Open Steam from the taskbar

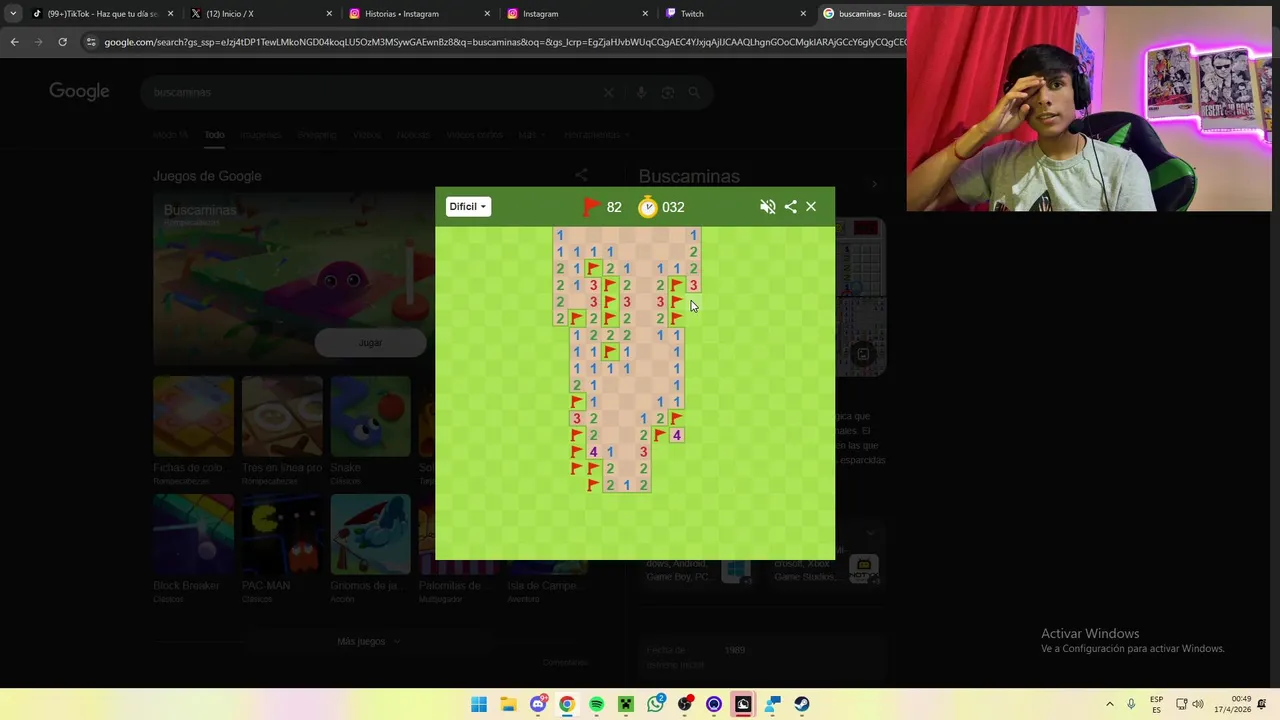pyautogui.click(x=802, y=704)
